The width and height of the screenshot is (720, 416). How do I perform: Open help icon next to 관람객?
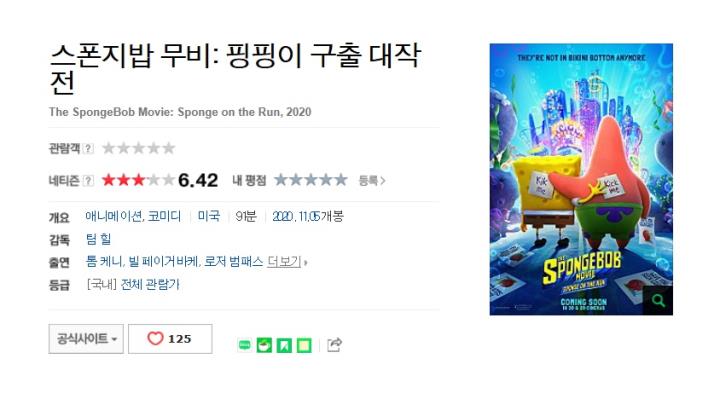click(x=88, y=148)
